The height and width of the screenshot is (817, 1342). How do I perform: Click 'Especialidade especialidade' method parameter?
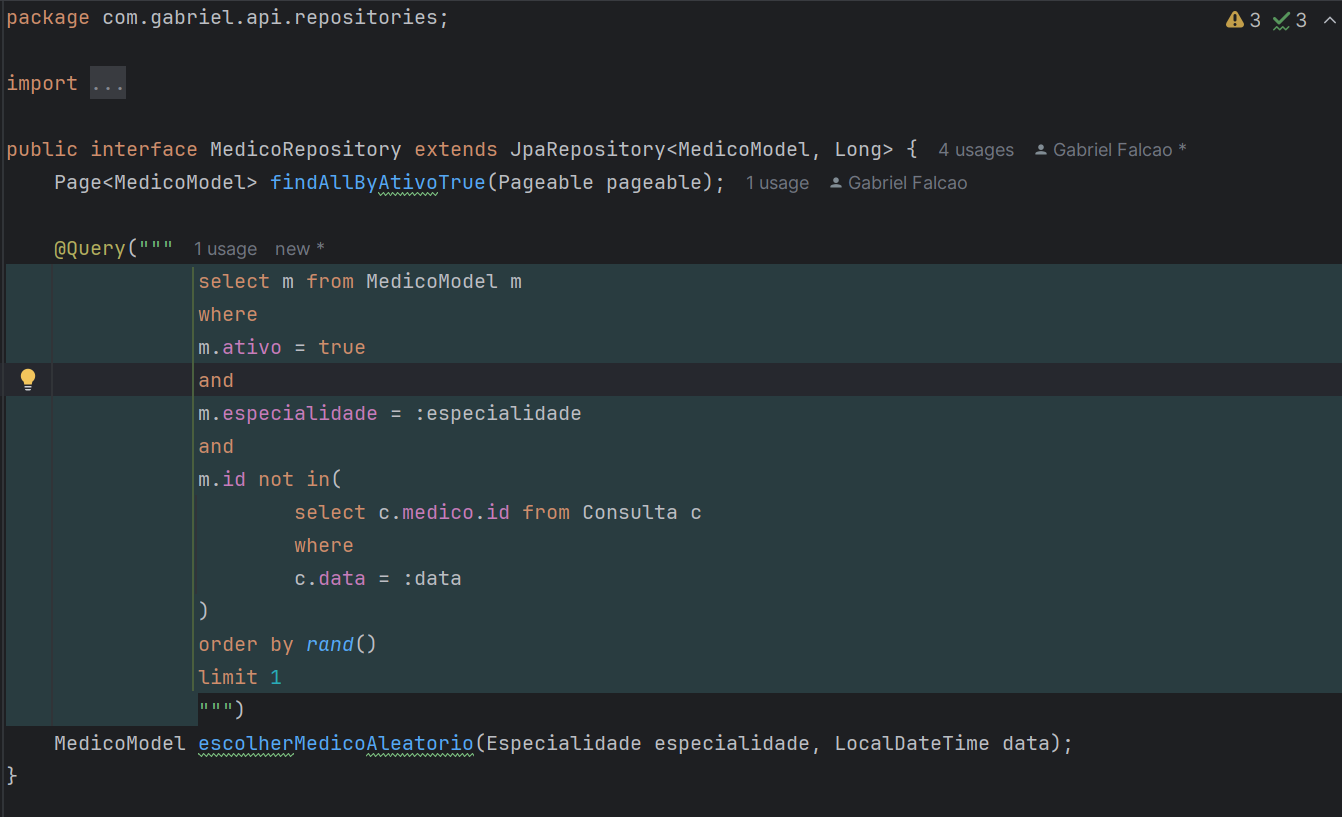tap(647, 744)
